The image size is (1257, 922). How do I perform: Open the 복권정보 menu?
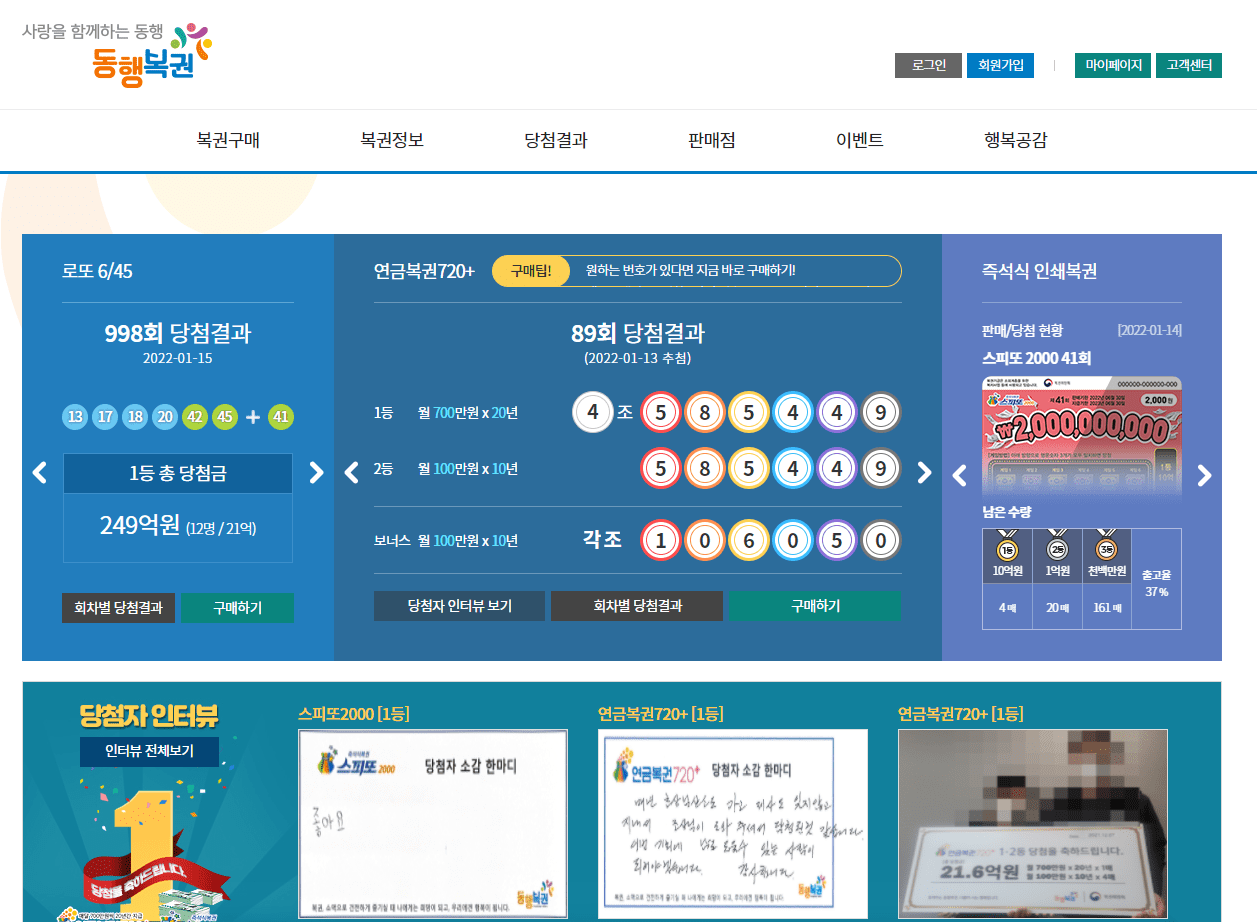pyautogui.click(x=392, y=140)
